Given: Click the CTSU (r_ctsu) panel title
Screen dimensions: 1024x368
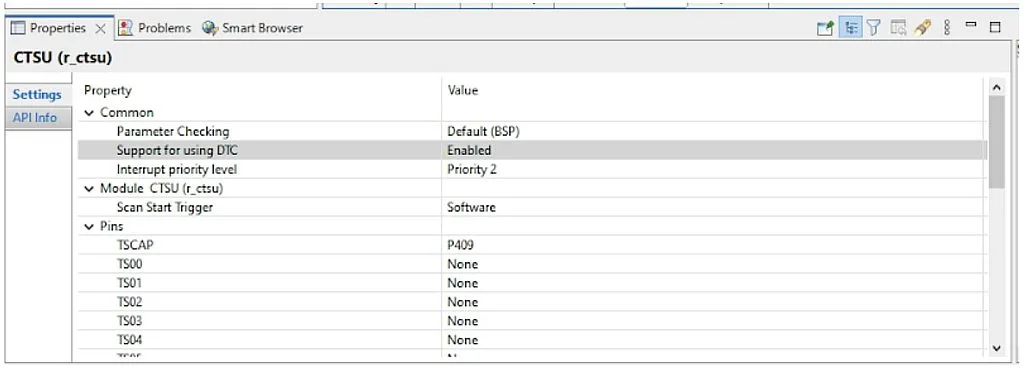Looking at the screenshot, I should tap(63, 57).
